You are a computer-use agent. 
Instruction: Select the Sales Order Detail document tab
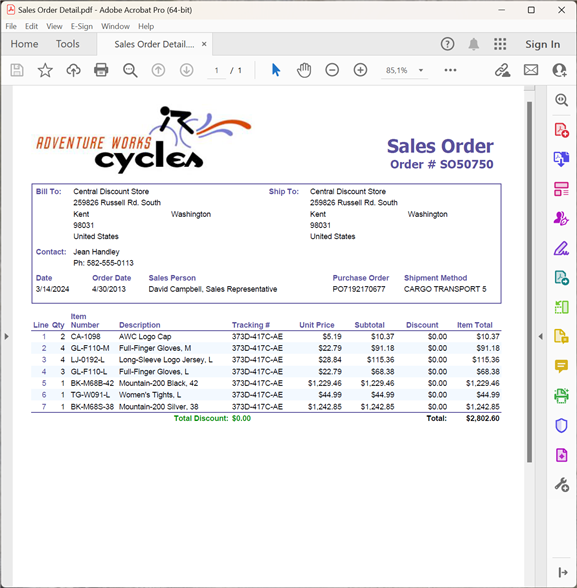(x=154, y=44)
